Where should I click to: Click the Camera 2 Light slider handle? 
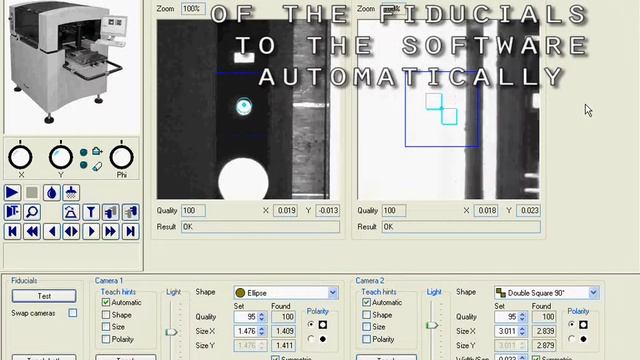pos(432,325)
